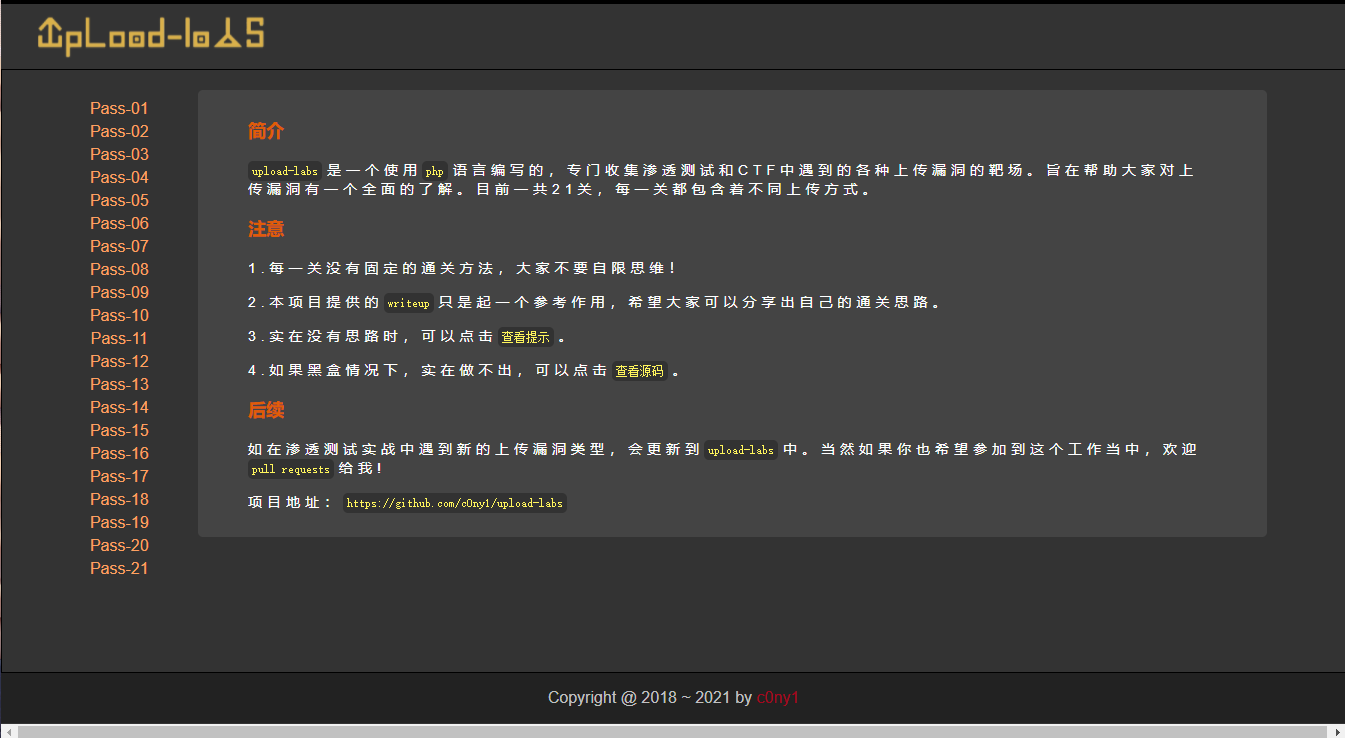Click the horizontal scrollbar at the bottom
The image size is (1345, 738).
coord(672,731)
